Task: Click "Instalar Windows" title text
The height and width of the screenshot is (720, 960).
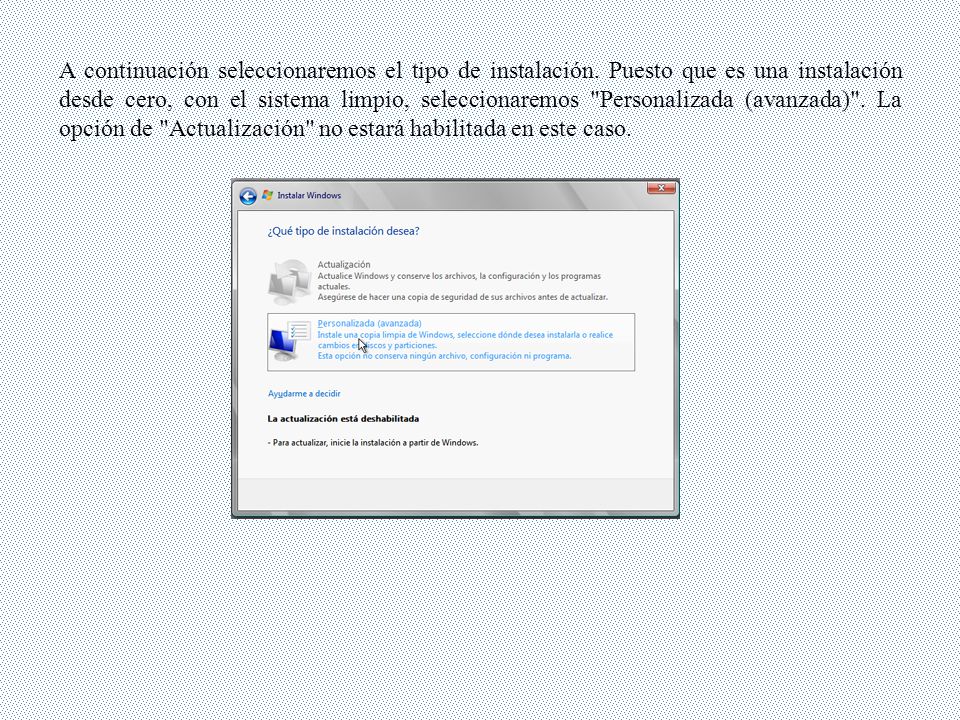Action: (x=309, y=195)
